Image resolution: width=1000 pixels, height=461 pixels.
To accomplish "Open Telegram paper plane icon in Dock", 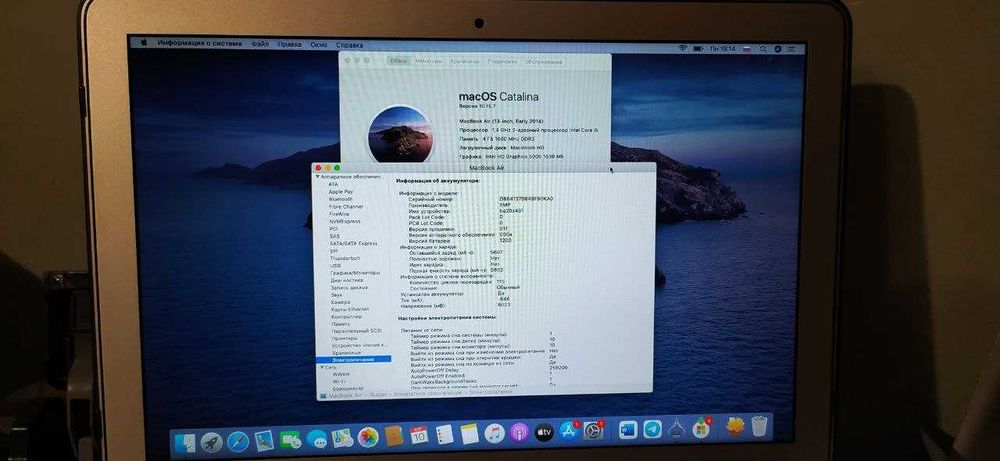I will (x=652, y=429).
